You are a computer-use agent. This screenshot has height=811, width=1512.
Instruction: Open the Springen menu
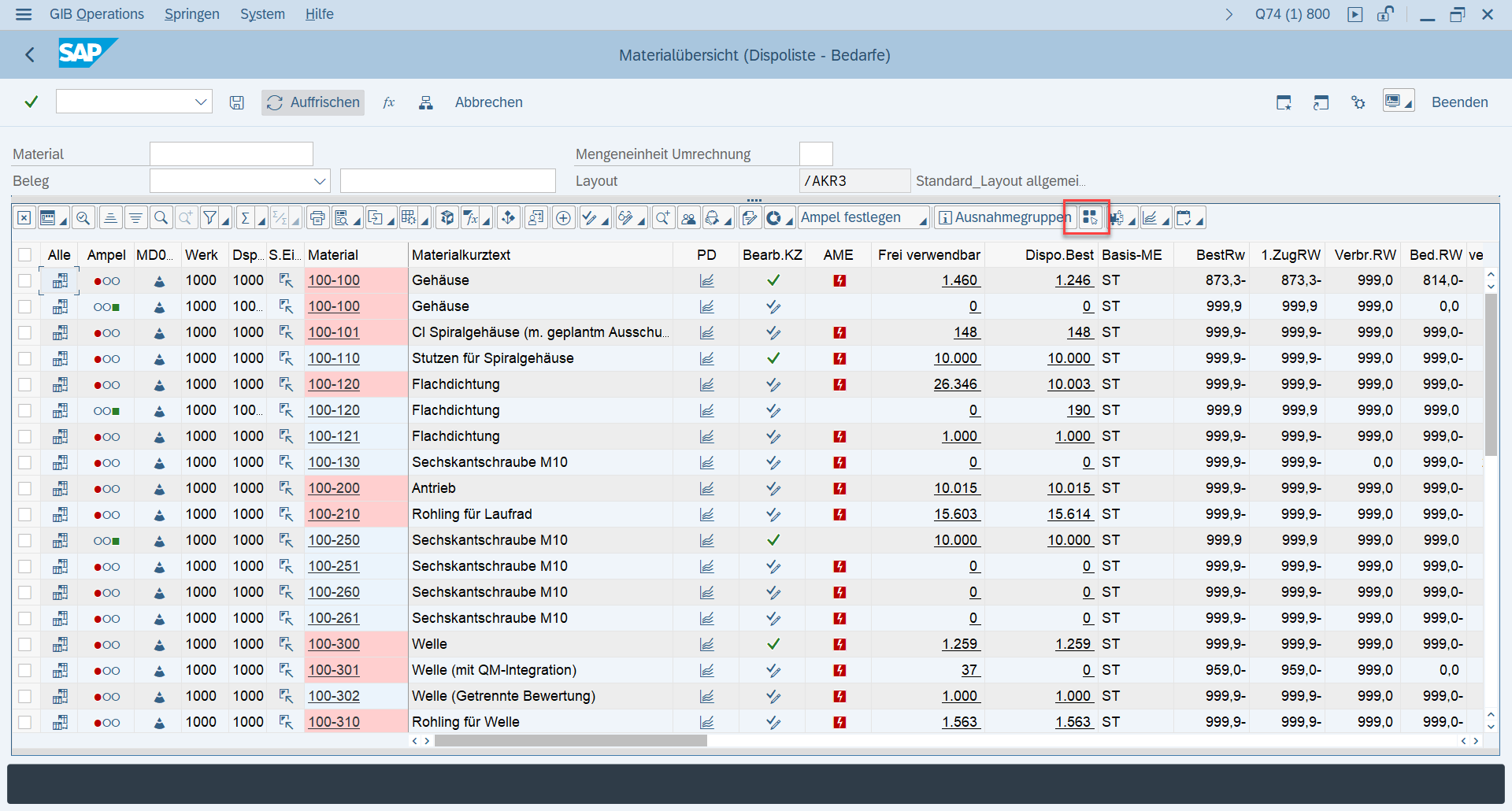click(191, 14)
